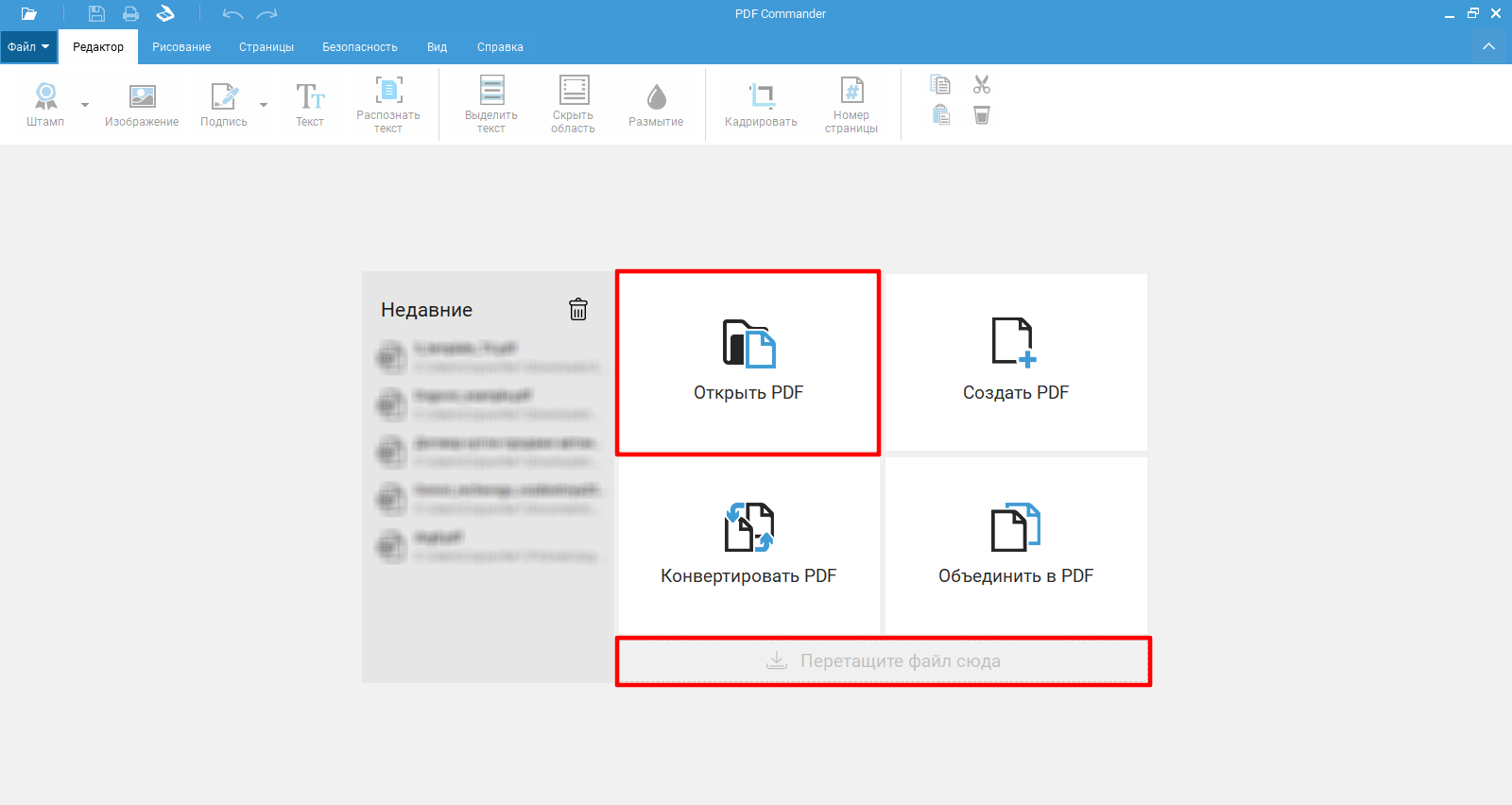Click the printer icon in title bar
The width and height of the screenshot is (1512, 805).
pyautogui.click(x=130, y=14)
